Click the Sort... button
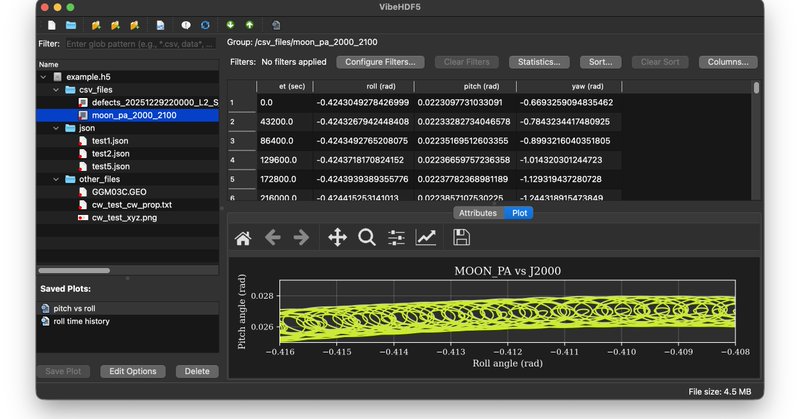Viewport: 800px width, 419px height. coord(601,62)
